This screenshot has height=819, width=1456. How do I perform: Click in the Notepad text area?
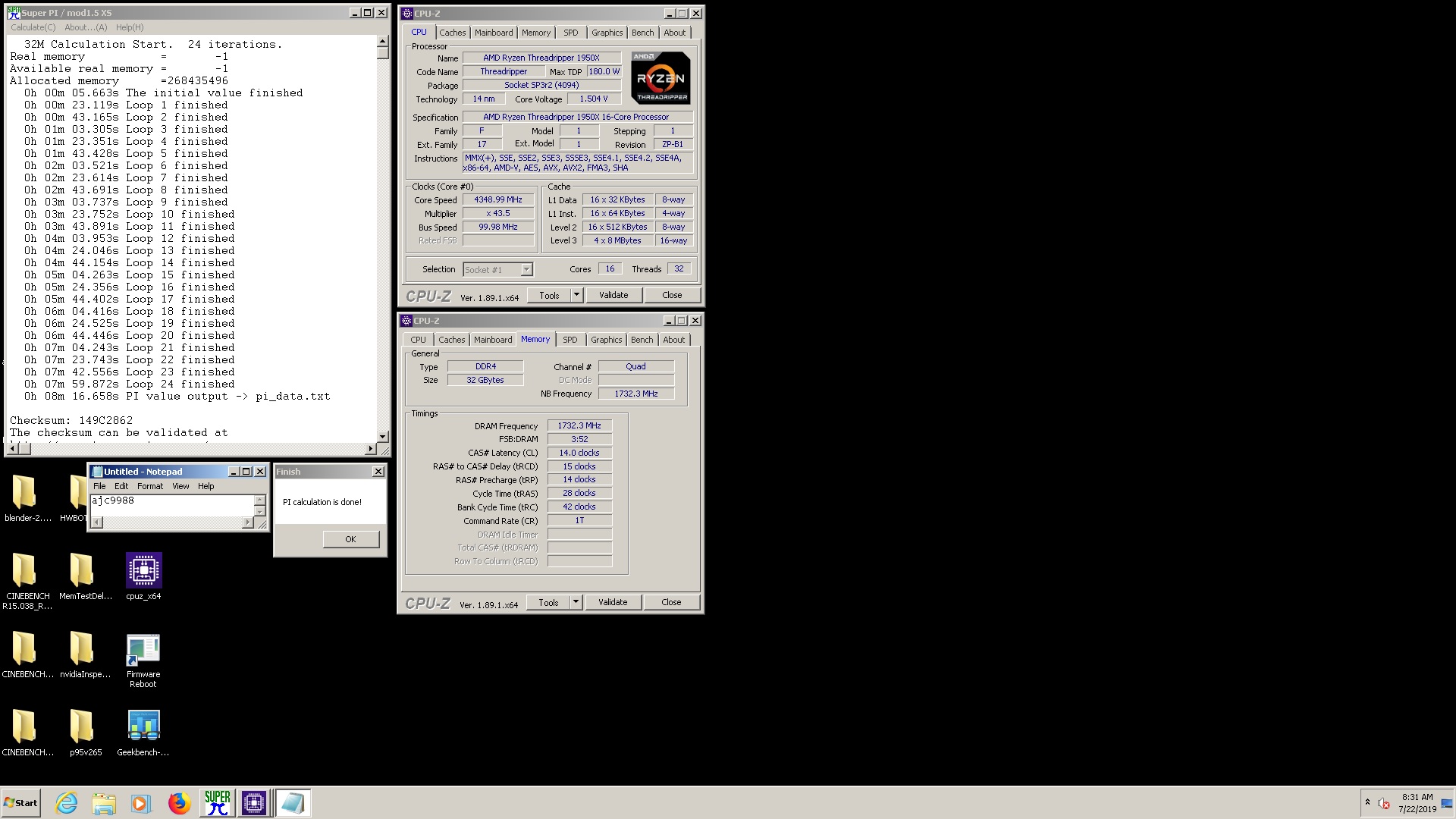coord(171,505)
